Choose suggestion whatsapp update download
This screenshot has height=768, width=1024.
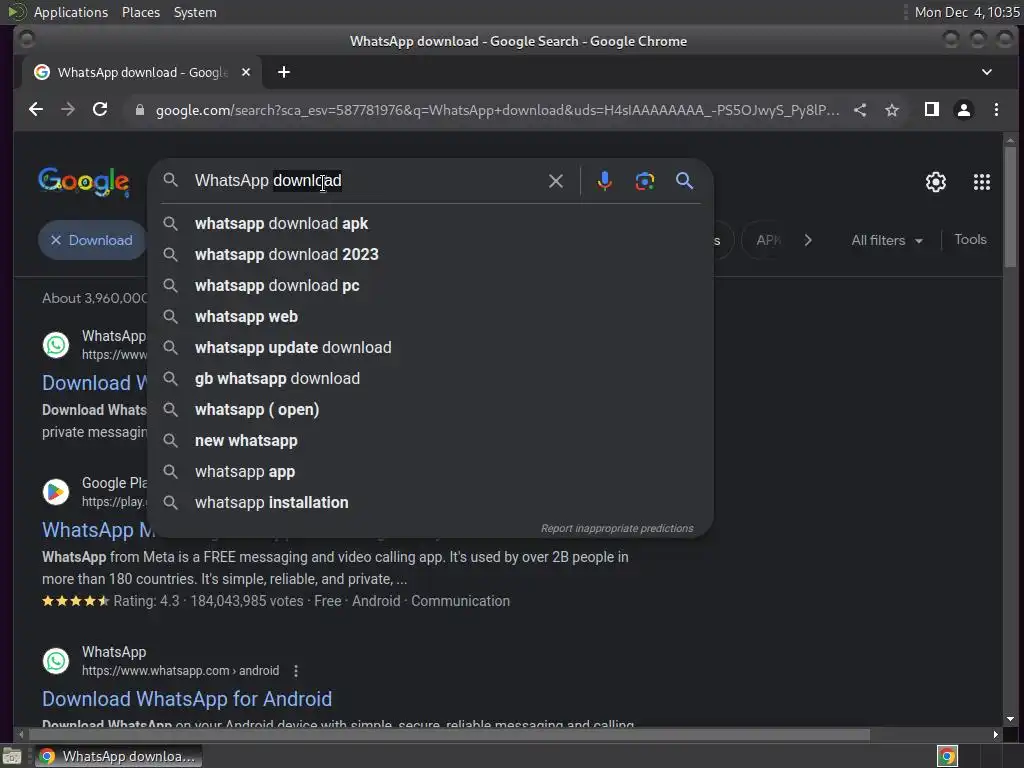coord(431,347)
